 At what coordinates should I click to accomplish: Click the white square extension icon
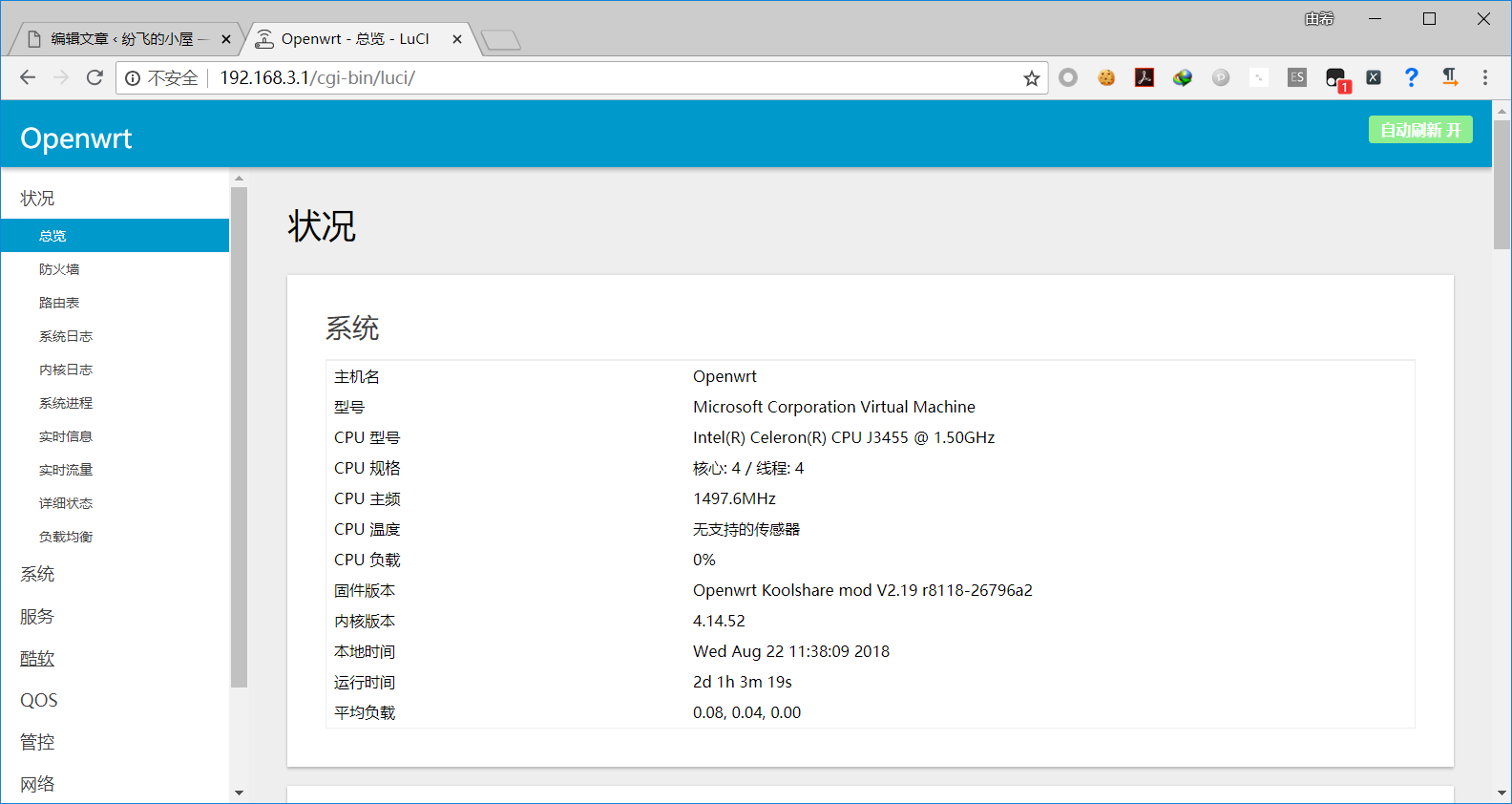click(1259, 77)
